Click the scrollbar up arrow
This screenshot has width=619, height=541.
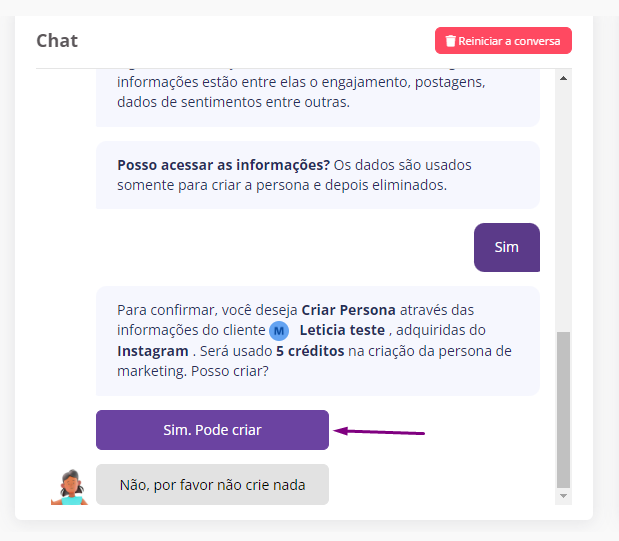(x=563, y=78)
